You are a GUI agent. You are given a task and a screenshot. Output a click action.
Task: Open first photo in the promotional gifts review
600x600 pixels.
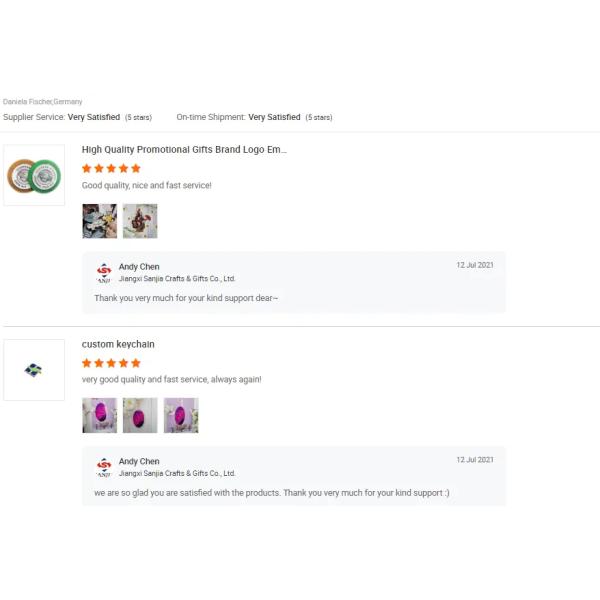coord(99,221)
